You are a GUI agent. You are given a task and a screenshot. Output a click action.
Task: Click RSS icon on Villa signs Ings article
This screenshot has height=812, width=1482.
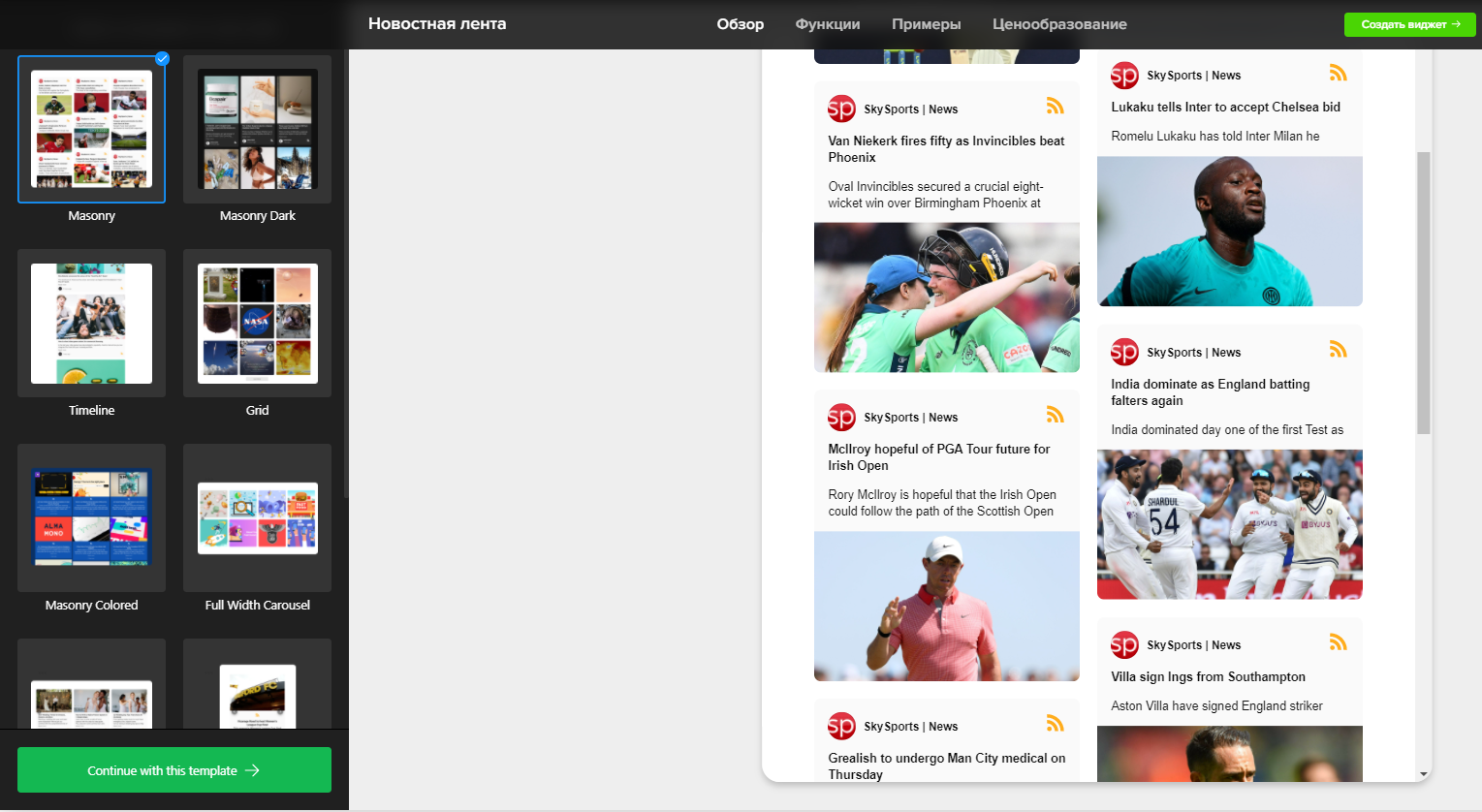1338,642
